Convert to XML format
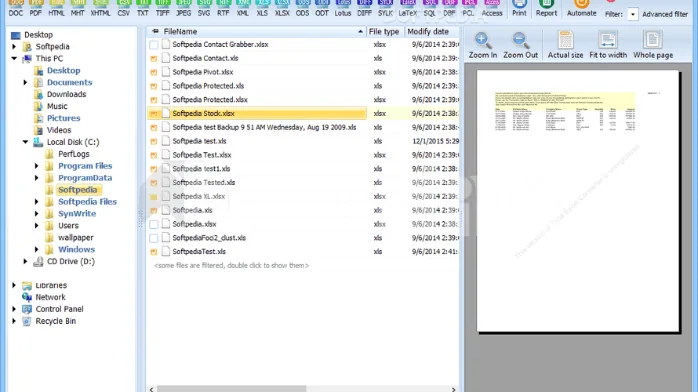 click(243, 8)
